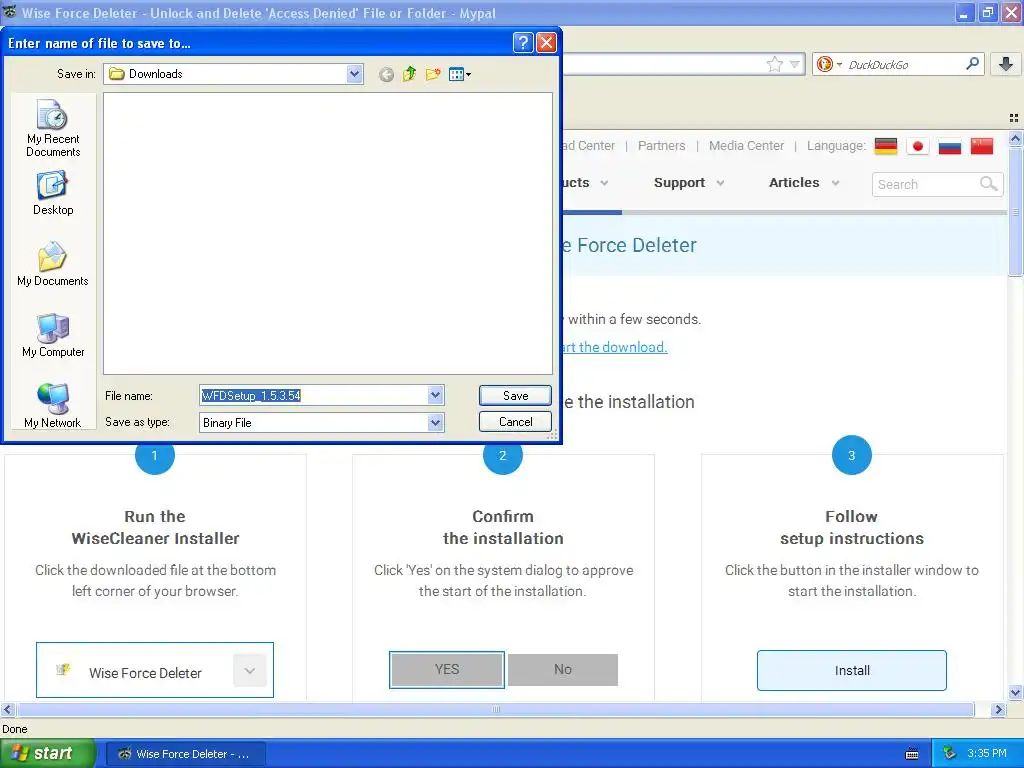The image size is (1024, 768).
Task: Open the browser downloads arrow button
Action: coord(1006,64)
